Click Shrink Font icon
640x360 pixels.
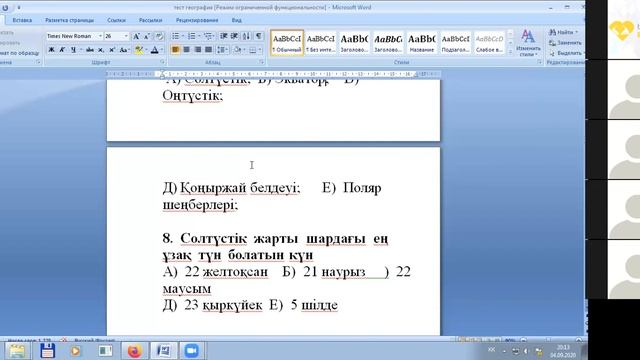[x=147, y=36]
